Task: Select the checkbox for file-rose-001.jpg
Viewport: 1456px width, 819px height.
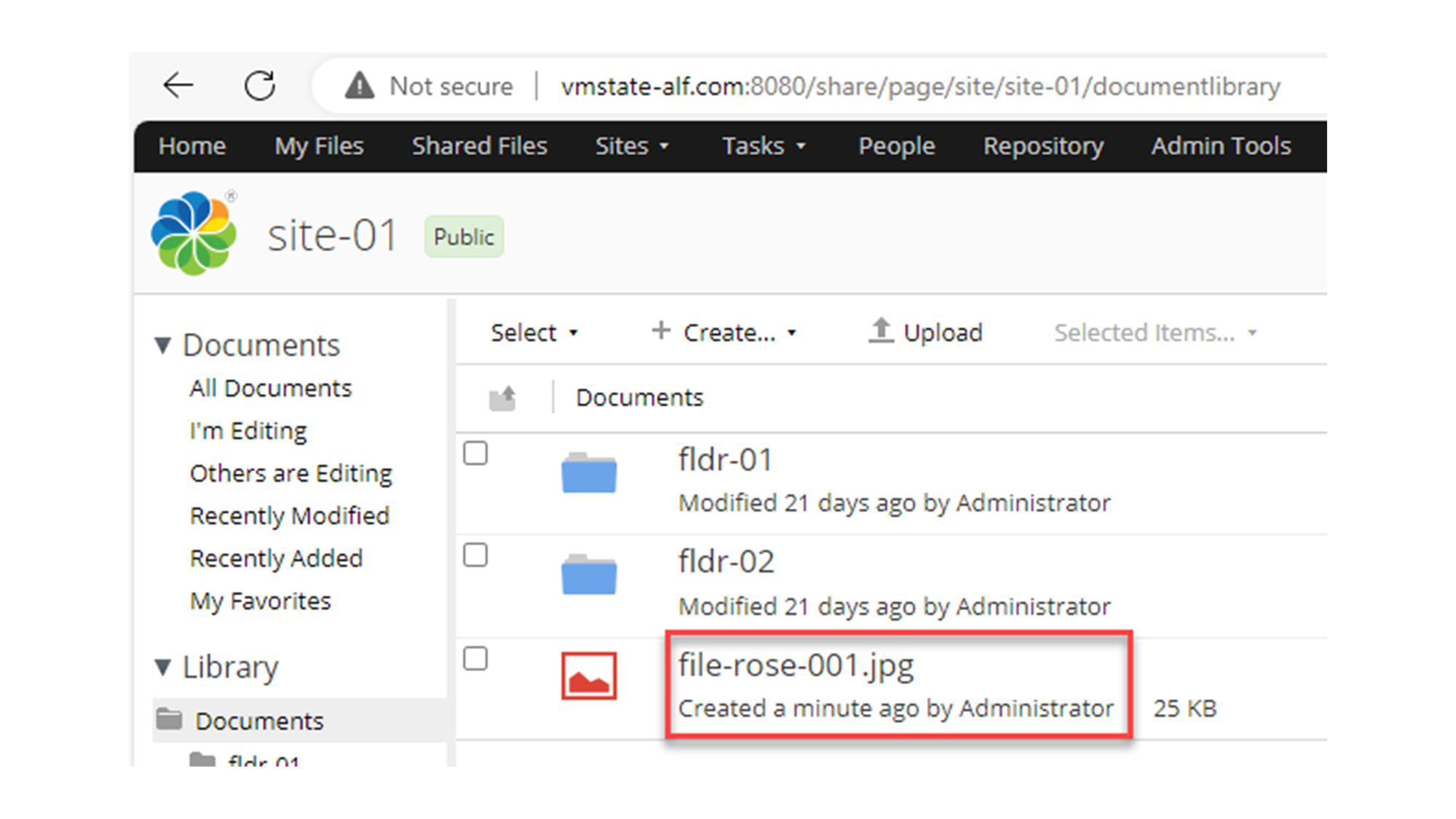Action: point(475,659)
